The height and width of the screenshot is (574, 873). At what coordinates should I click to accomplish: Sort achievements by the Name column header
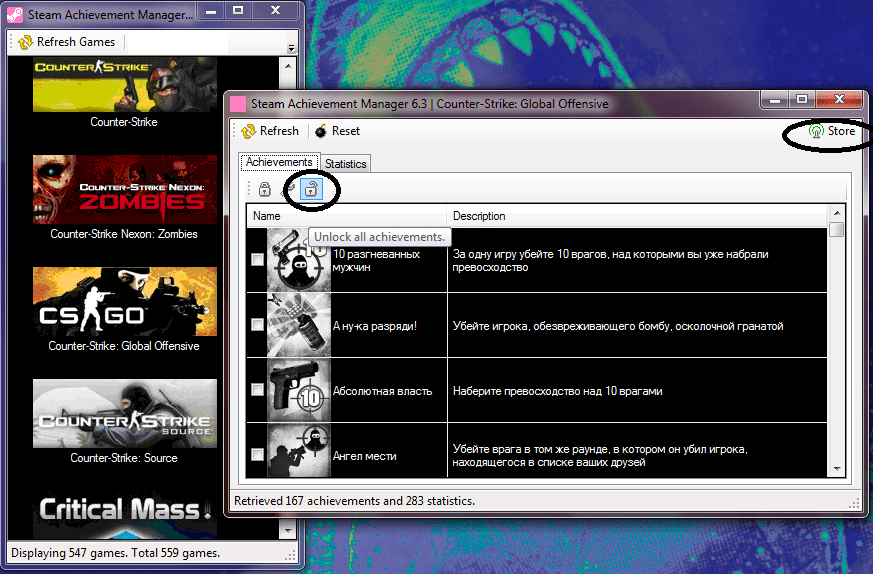point(346,216)
